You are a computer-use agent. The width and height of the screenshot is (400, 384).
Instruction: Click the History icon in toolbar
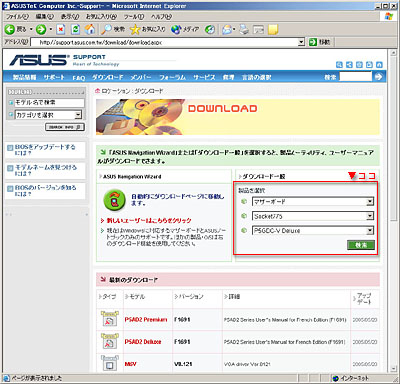click(210, 30)
